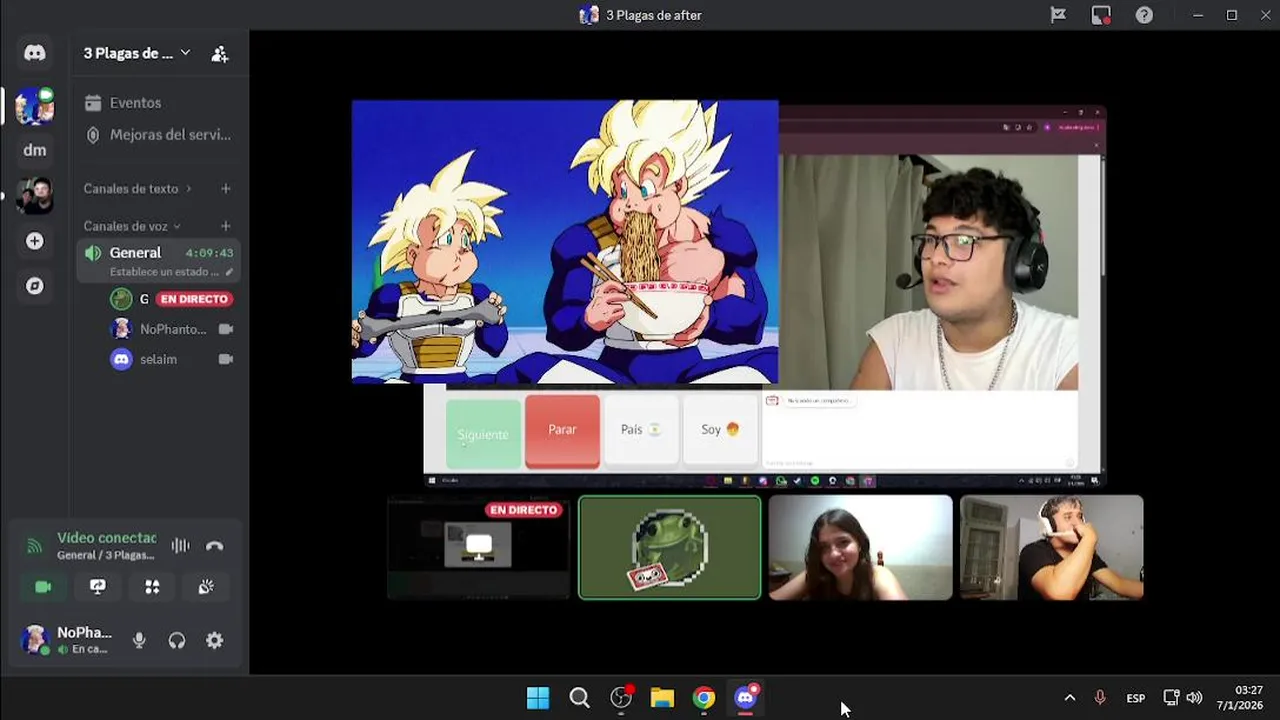Collapse Canales de texto category
Viewport: 1280px width, 720px height.
137,188
